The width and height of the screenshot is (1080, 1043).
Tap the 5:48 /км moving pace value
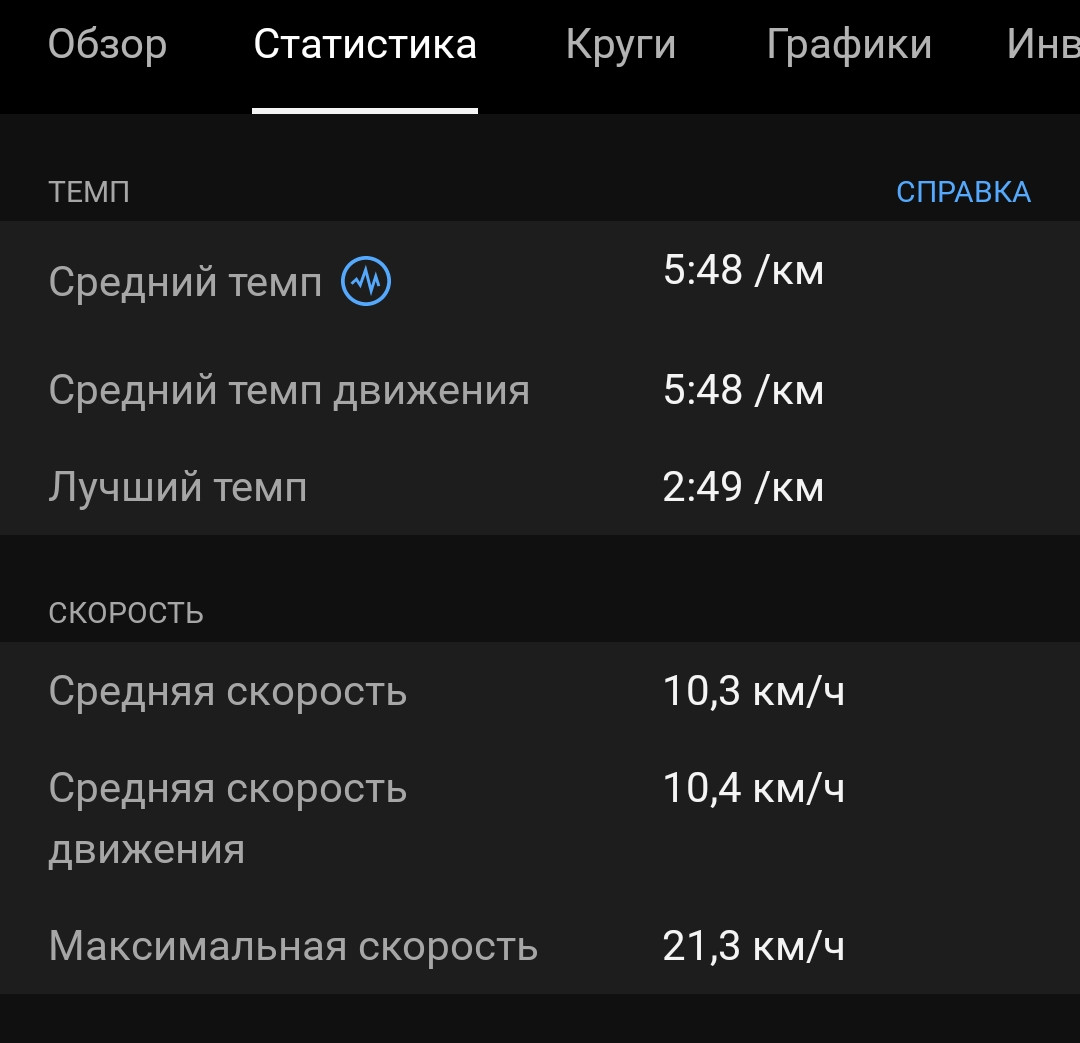coord(743,390)
